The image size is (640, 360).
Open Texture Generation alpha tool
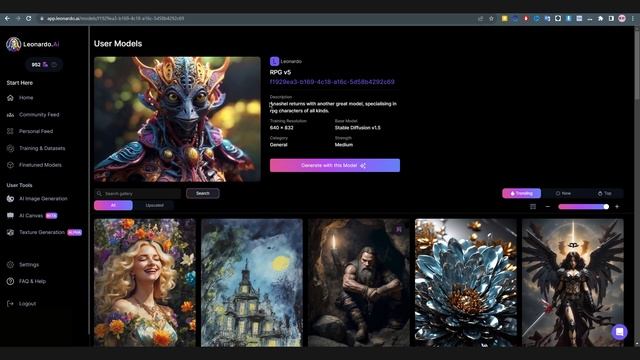(42, 232)
